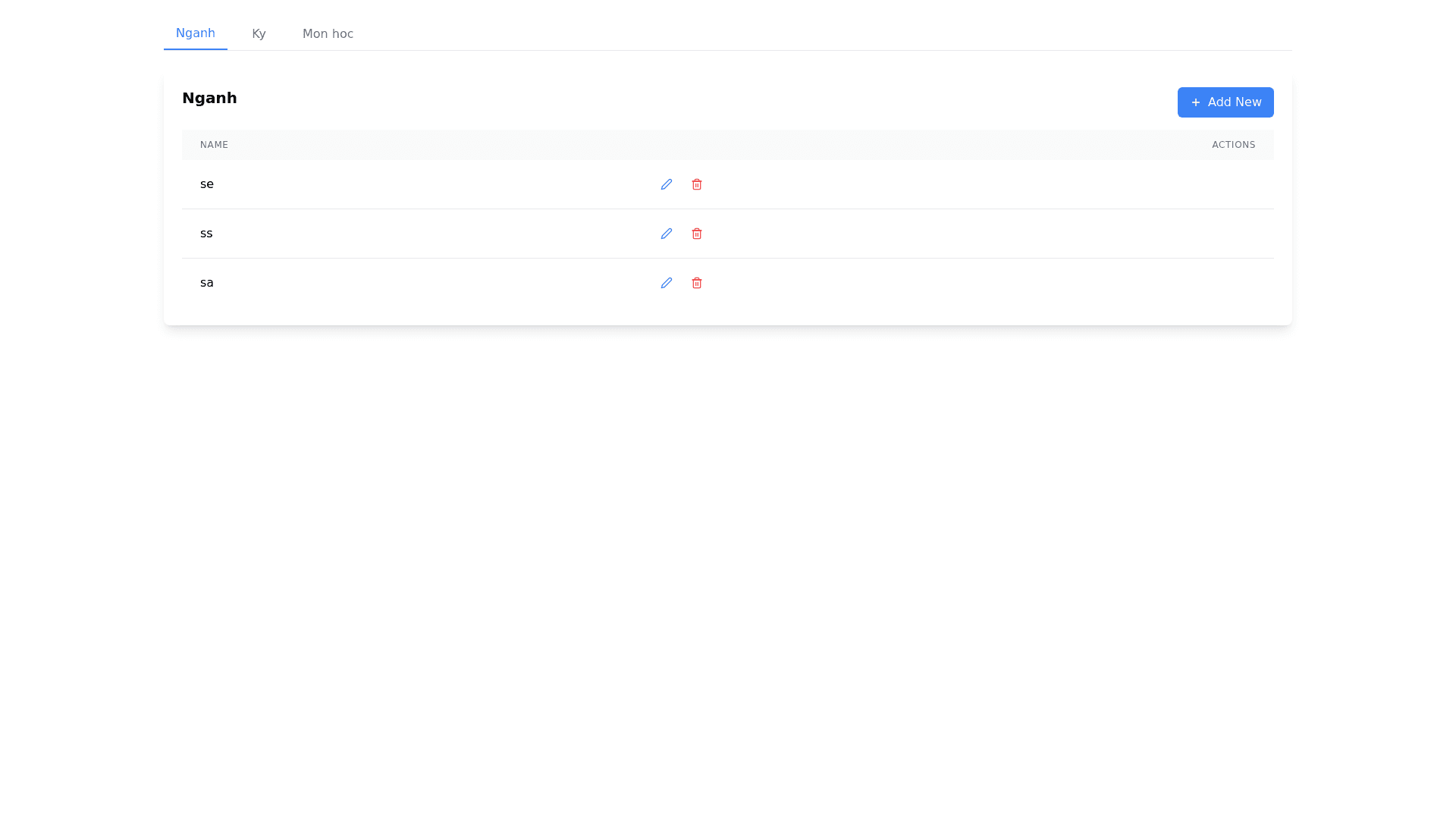1456x819 pixels.
Task: Switch to the Ky tab
Action: click(259, 34)
